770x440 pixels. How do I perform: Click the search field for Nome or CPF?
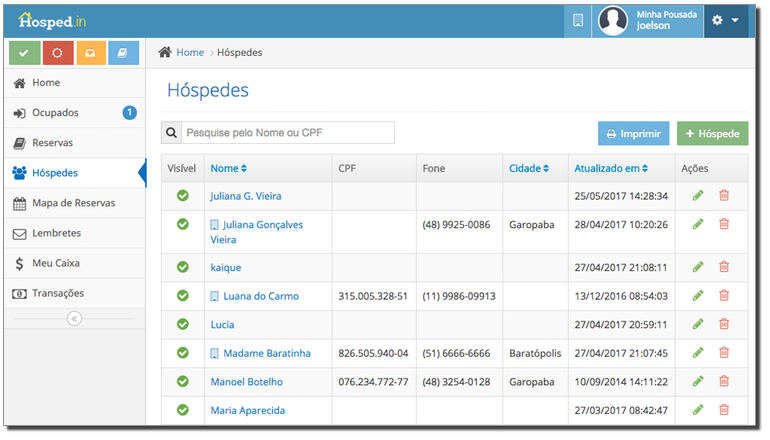288,133
